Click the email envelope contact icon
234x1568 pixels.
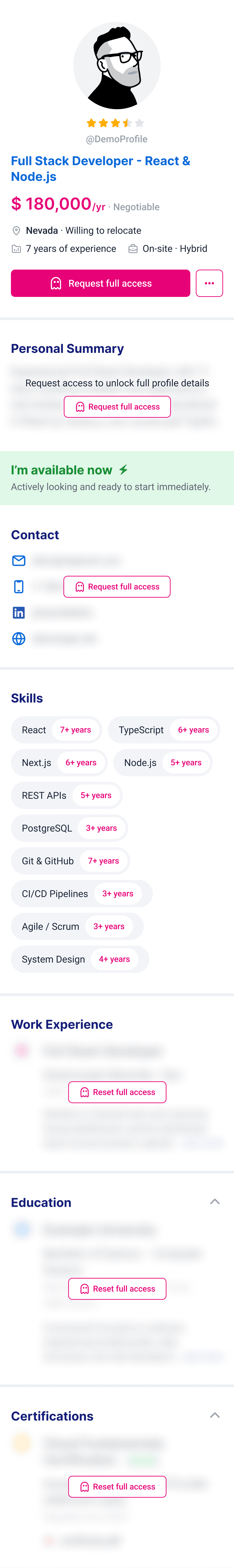19,561
